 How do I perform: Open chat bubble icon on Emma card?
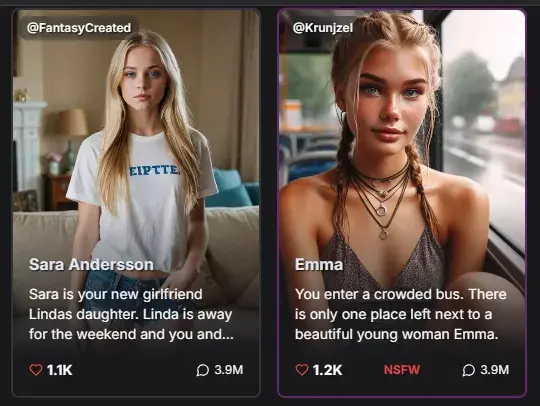click(x=468, y=370)
